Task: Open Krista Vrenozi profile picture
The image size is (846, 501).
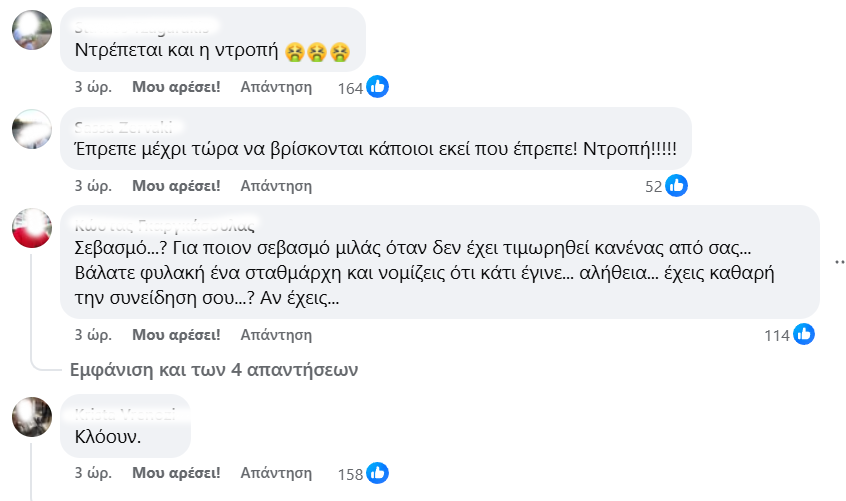Action: 32,416
